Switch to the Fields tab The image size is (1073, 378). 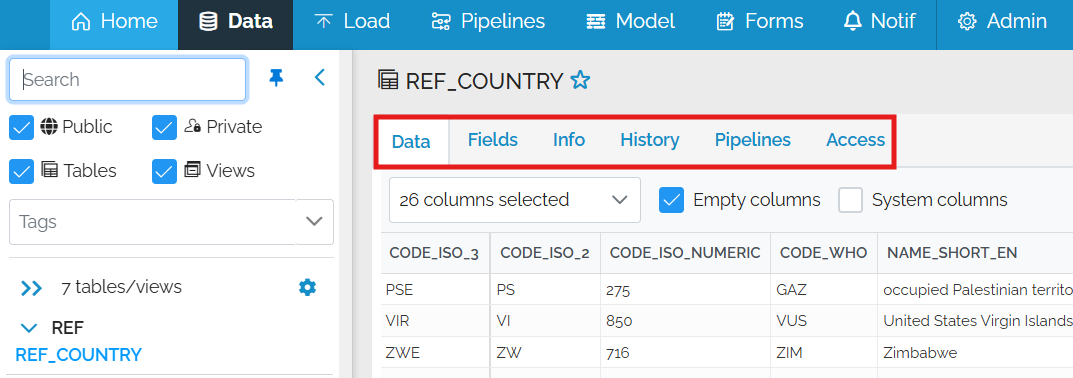(493, 140)
